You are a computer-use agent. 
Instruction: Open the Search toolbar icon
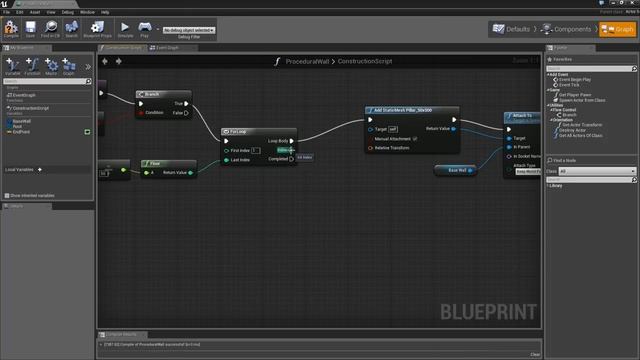(71, 28)
